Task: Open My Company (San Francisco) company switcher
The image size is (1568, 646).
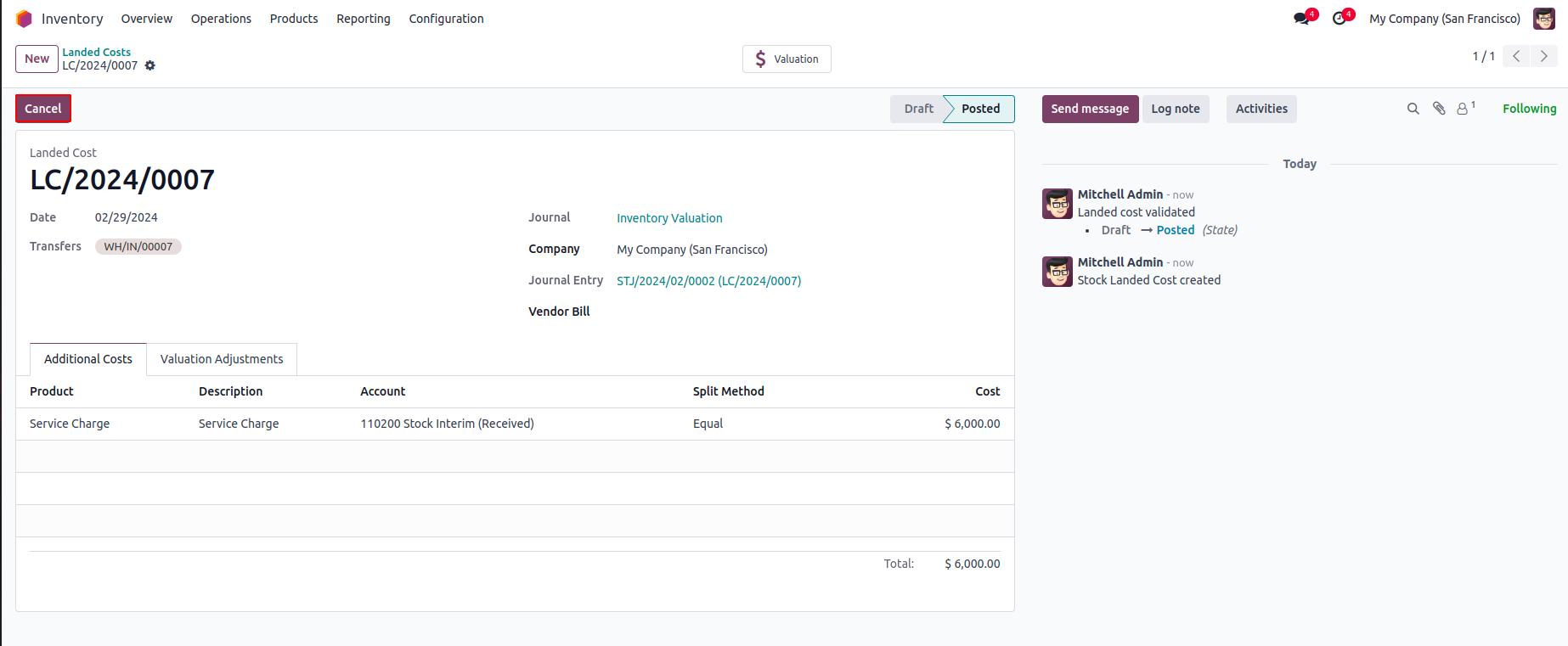Action: (1444, 19)
